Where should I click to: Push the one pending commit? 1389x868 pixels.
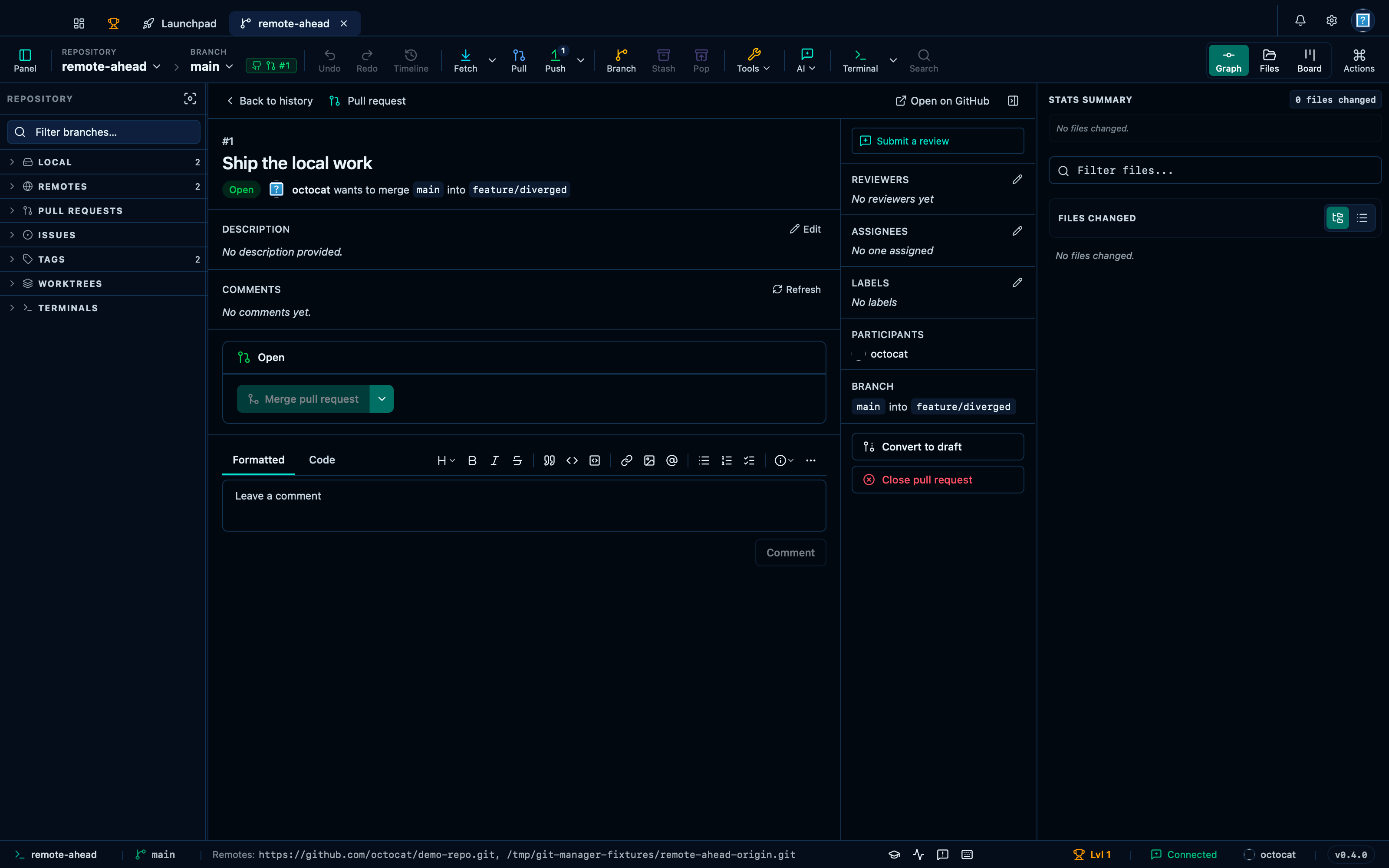coord(555,60)
